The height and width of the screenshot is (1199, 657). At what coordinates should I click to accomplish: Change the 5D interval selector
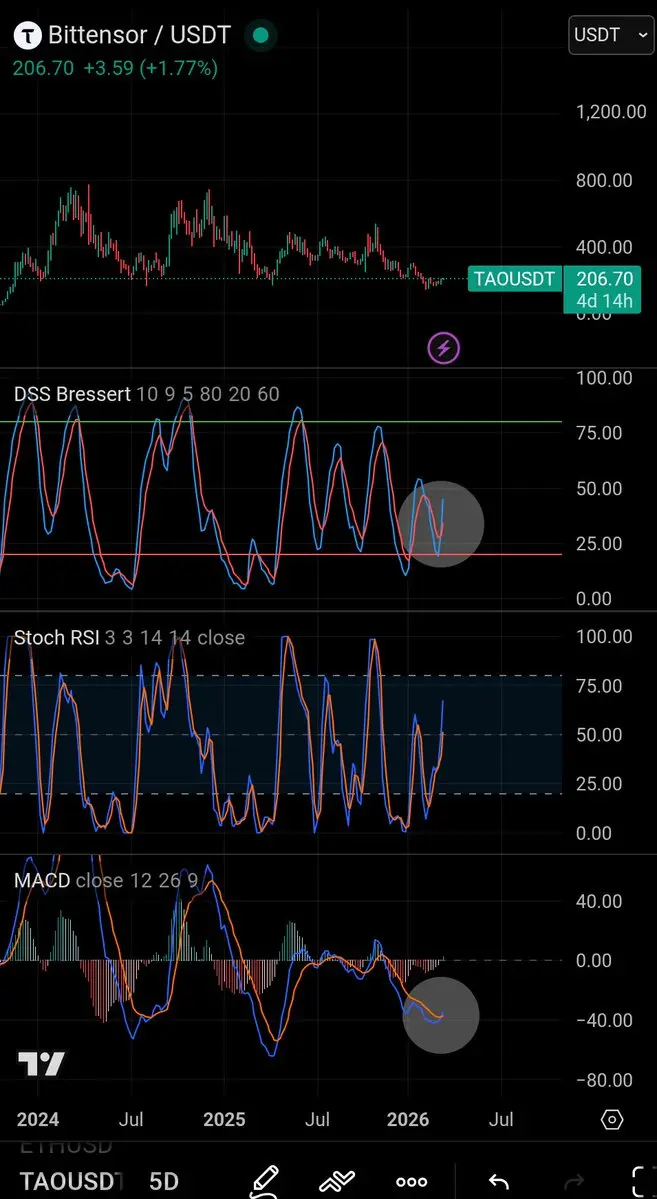(x=164, y=1181)
